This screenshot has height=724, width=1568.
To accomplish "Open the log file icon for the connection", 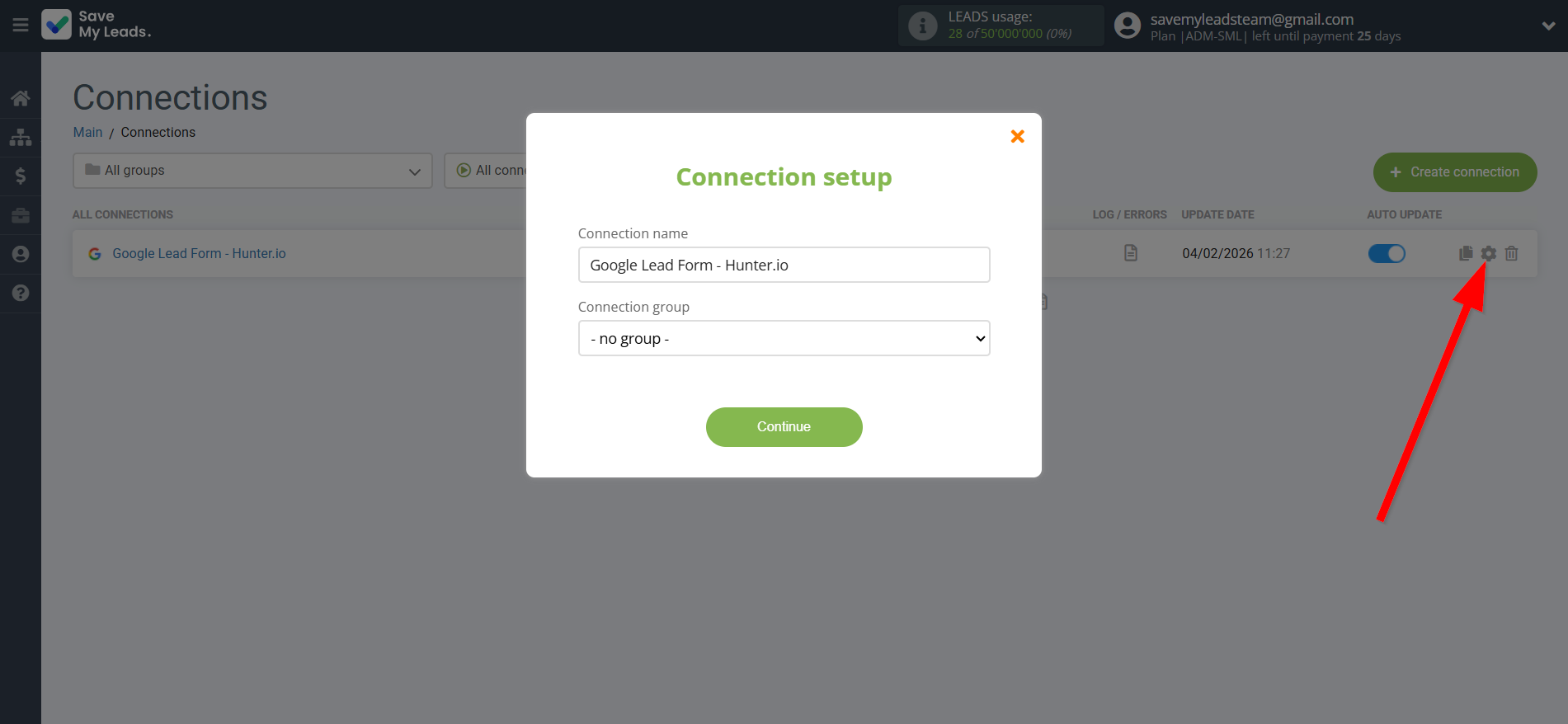I will tap(1131, 253).
